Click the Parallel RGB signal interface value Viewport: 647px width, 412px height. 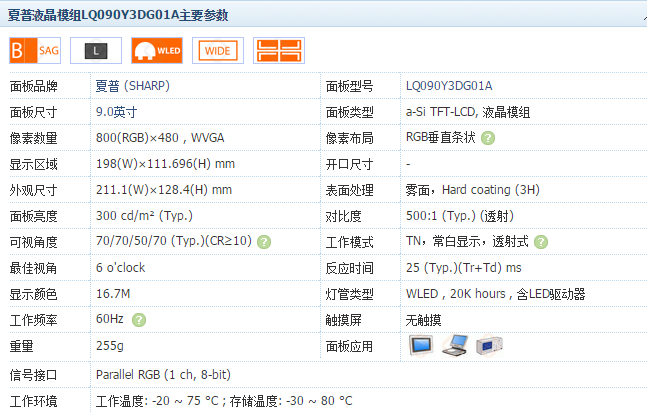coord(163,375)
